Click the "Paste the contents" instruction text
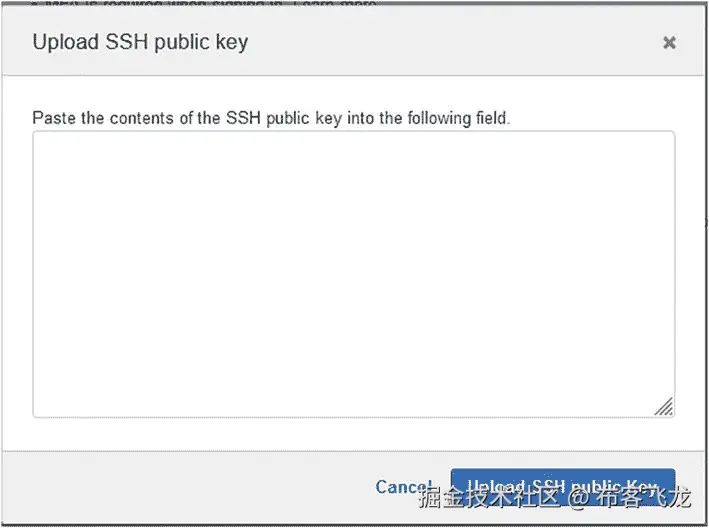Screen dimensions: 709x528 coord(271,118)
